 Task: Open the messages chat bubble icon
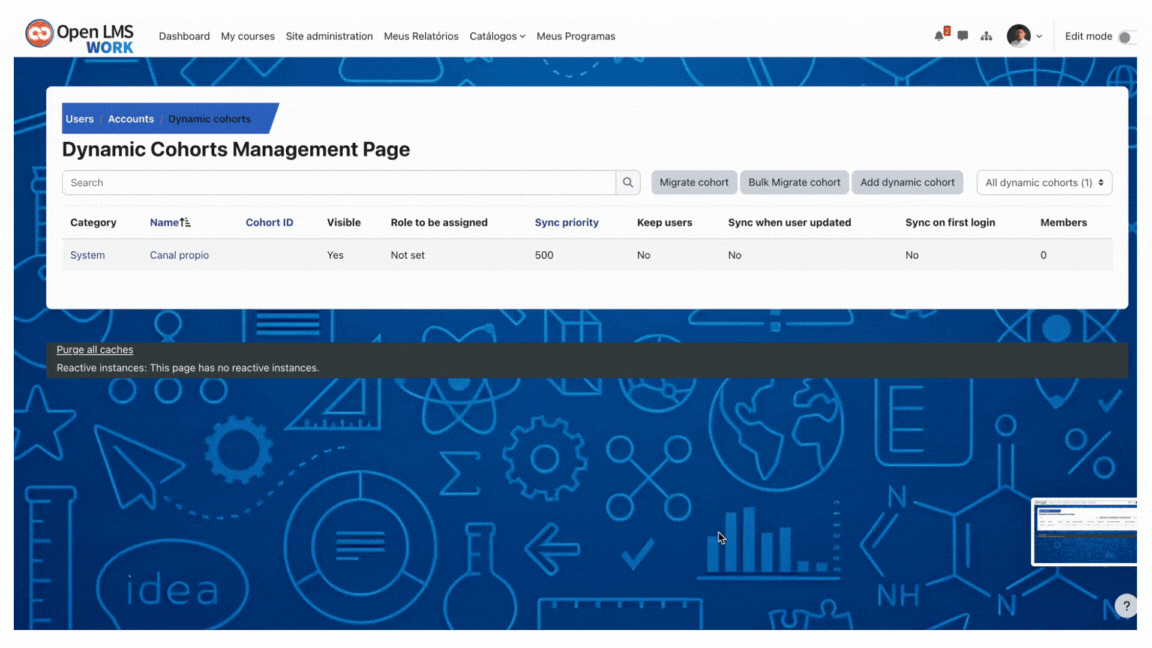point(962,36)
